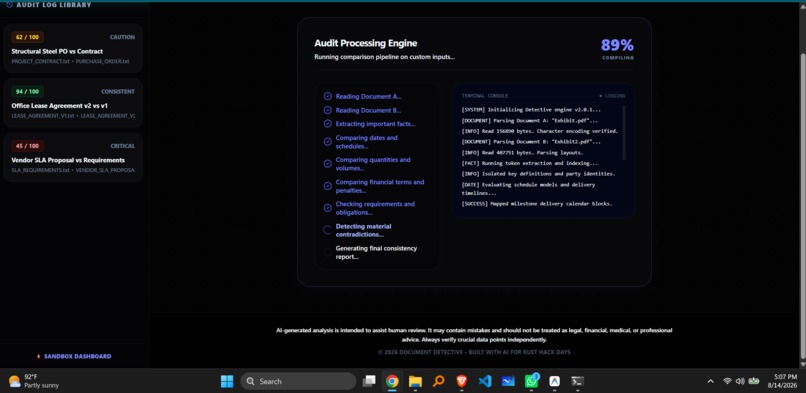Screen dimensions: 806x393
Task: Click checkmark icon for Comparing financial terms
Action: coord(327,186)
